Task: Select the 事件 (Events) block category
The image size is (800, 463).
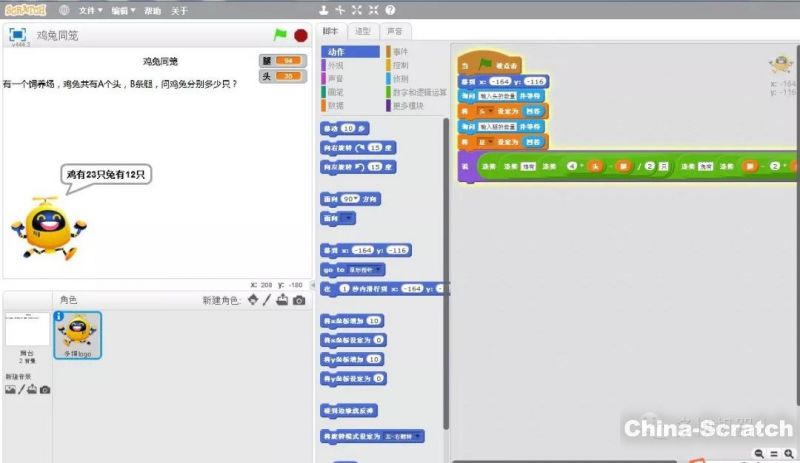Action: click(x=400, y=51)
